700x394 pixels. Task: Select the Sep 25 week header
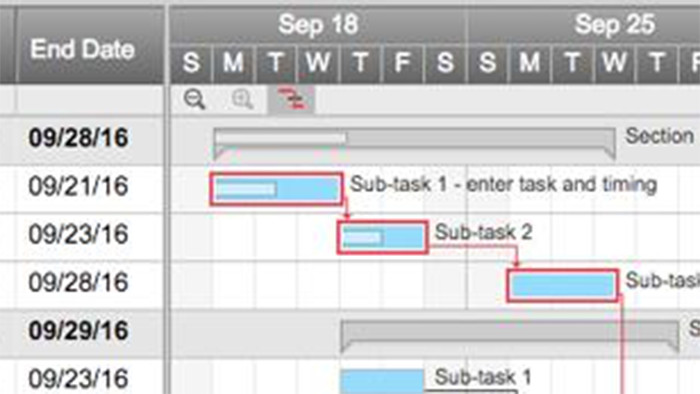(x=614, y=25)
